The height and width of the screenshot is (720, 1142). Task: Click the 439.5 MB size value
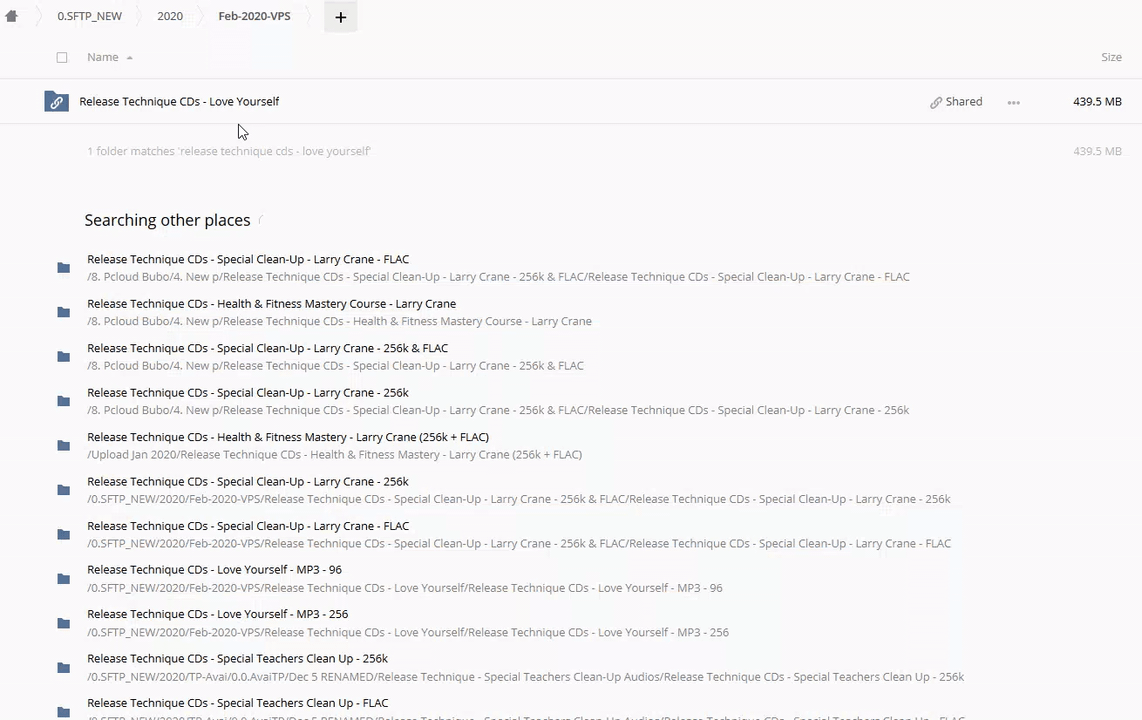pos(1097,101)
